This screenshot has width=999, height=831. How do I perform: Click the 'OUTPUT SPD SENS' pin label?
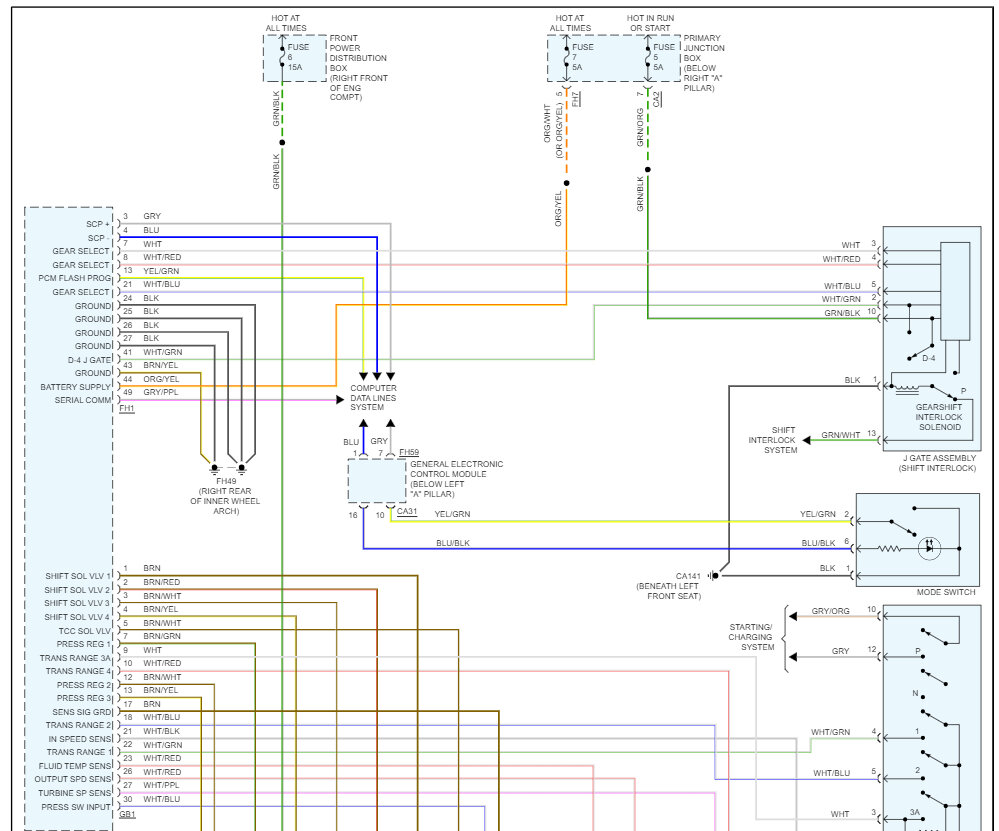(x=73, y=779)
